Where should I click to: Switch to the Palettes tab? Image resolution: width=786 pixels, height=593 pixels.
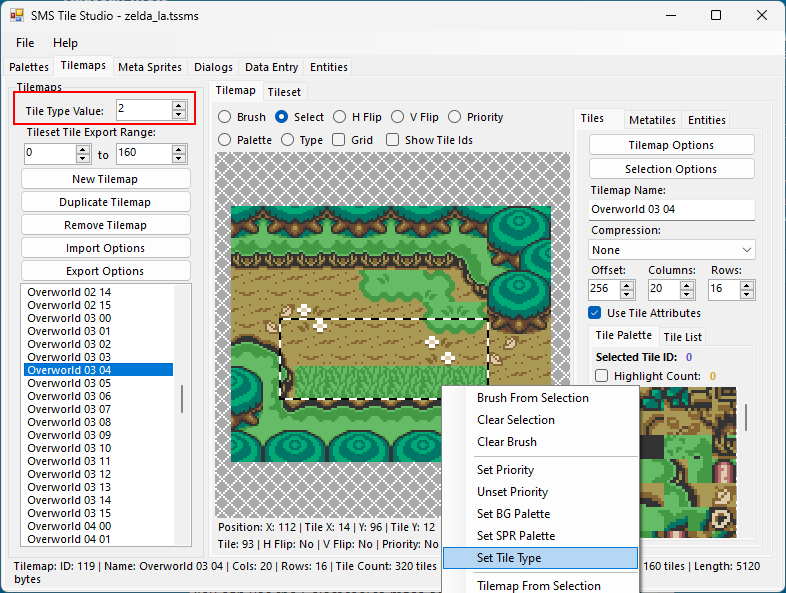tap(29, 67)
